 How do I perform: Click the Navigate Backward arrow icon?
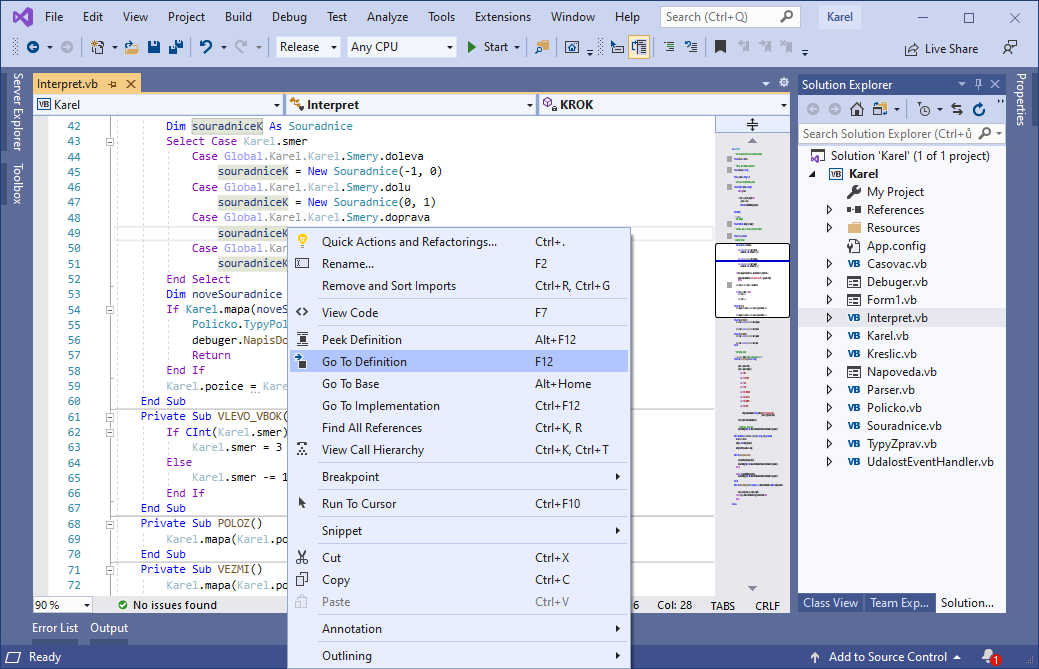[x=32, y=47]
